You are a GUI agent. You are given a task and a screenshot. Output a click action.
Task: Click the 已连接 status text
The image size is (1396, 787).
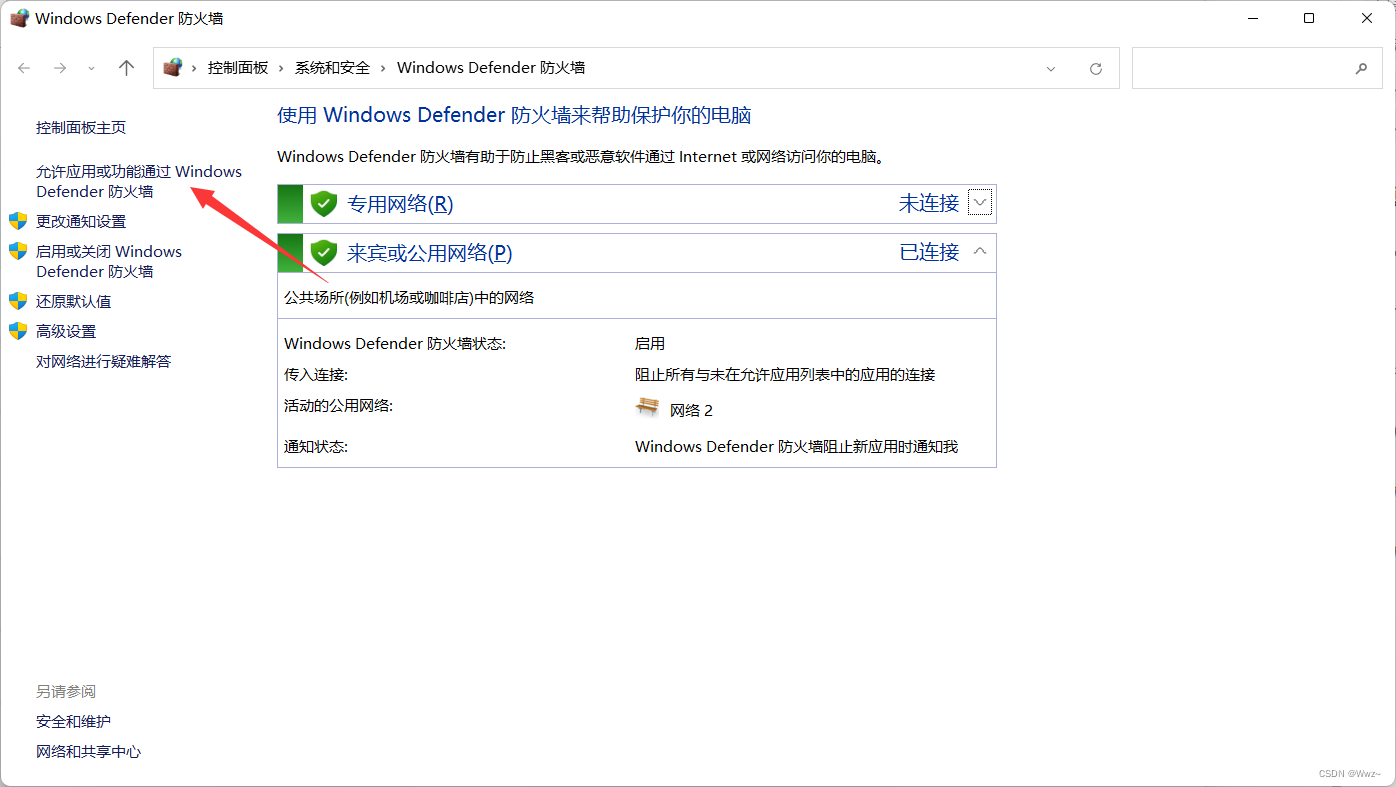point(929,252)
